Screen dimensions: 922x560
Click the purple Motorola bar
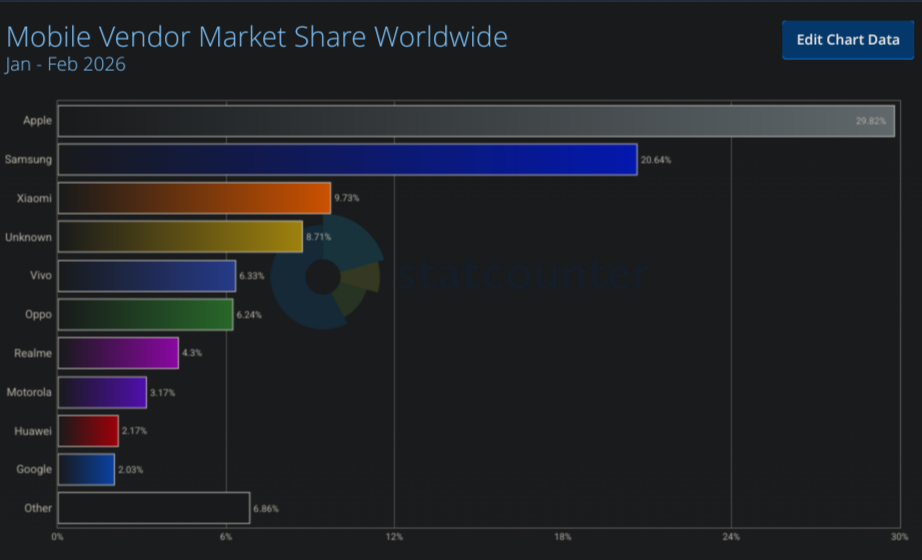click(x=102, y=392)
